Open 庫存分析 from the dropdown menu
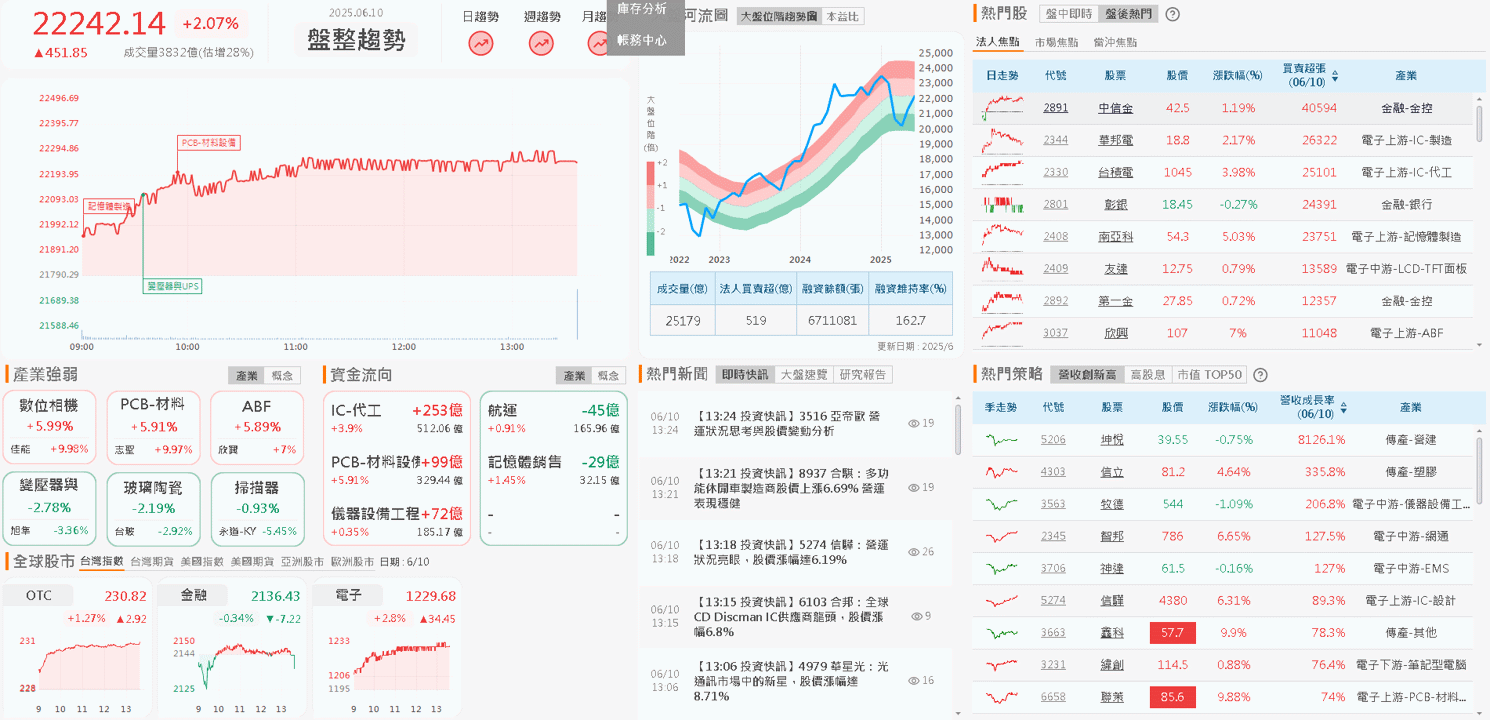The width and height of the screenshot is (1490, 720). [642, 9]
